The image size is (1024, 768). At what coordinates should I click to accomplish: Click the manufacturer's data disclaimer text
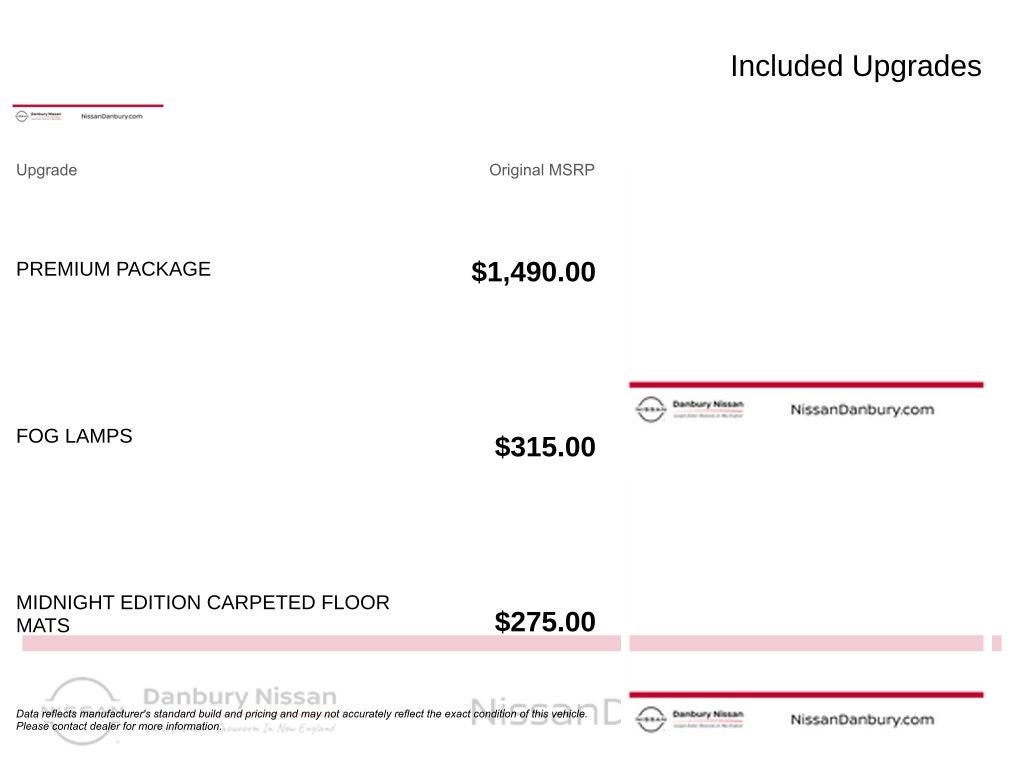pyautogui.click(x=302, y=720)
